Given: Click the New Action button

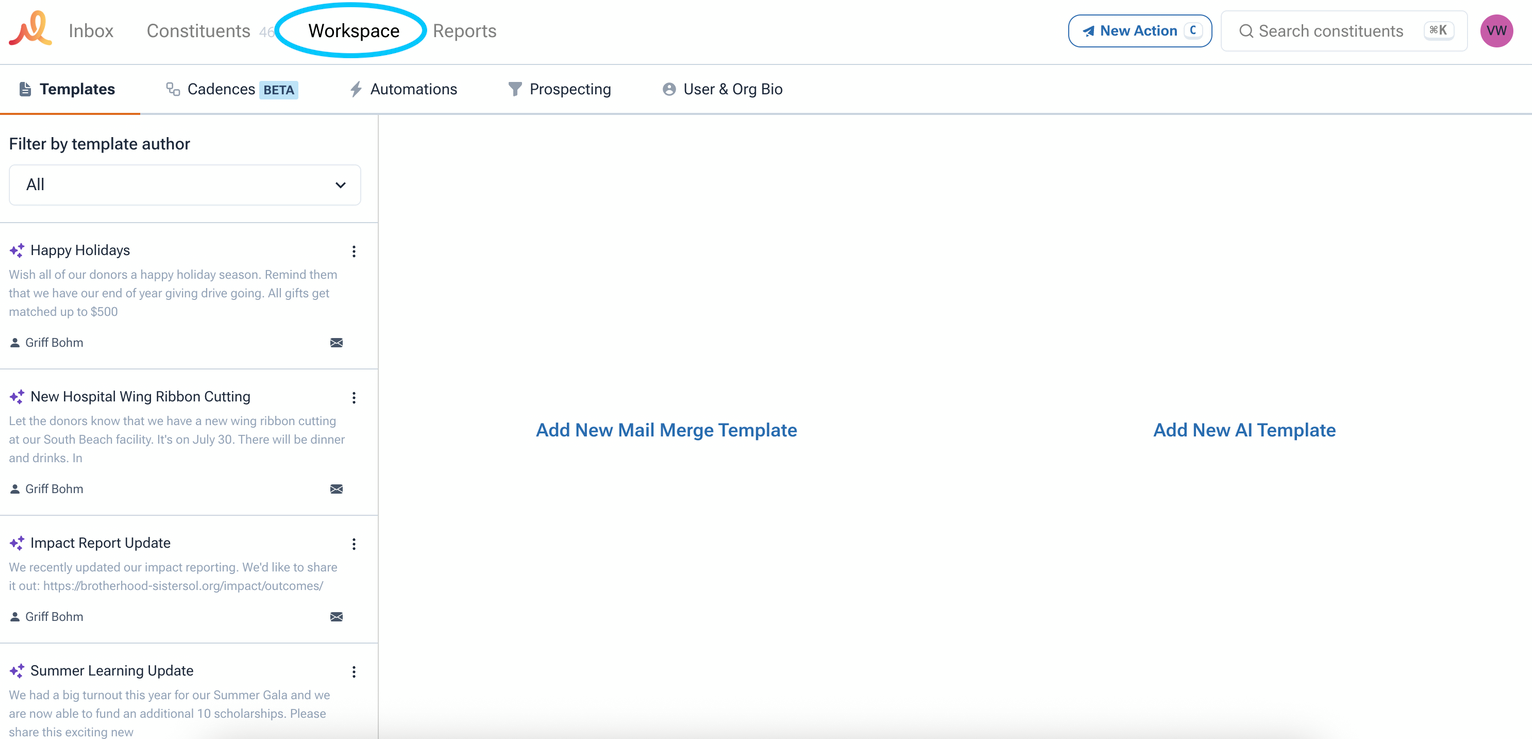Looking at the screenshot, I should pos(1140,31).
